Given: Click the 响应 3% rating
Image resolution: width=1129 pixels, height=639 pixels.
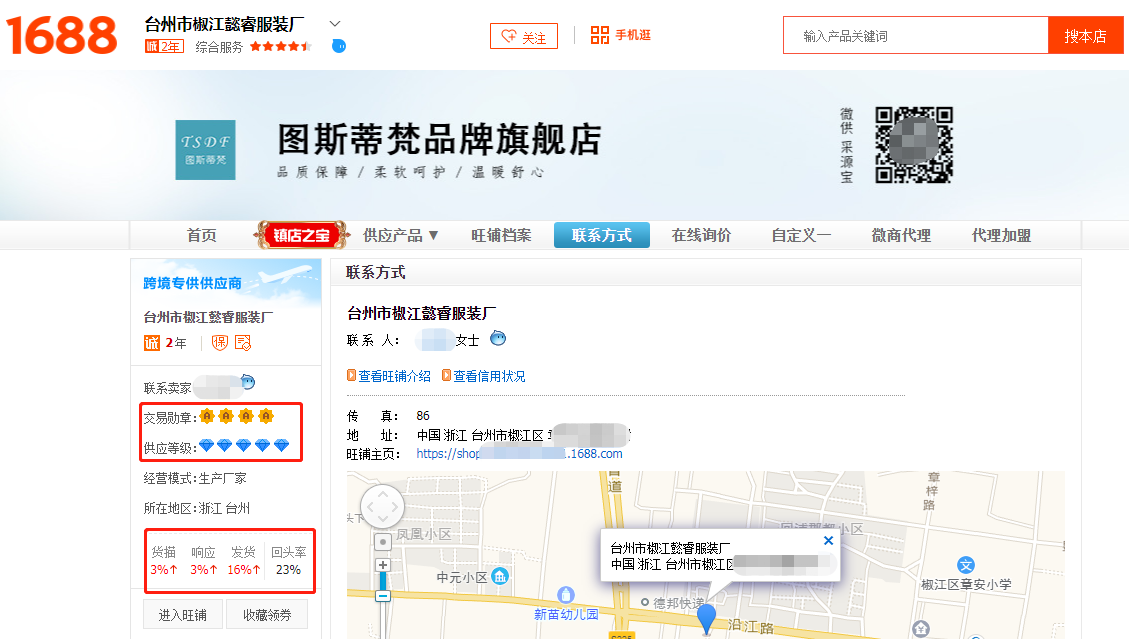Looking at the screenshot, I should pyautogui.click(x=203, y=560).
